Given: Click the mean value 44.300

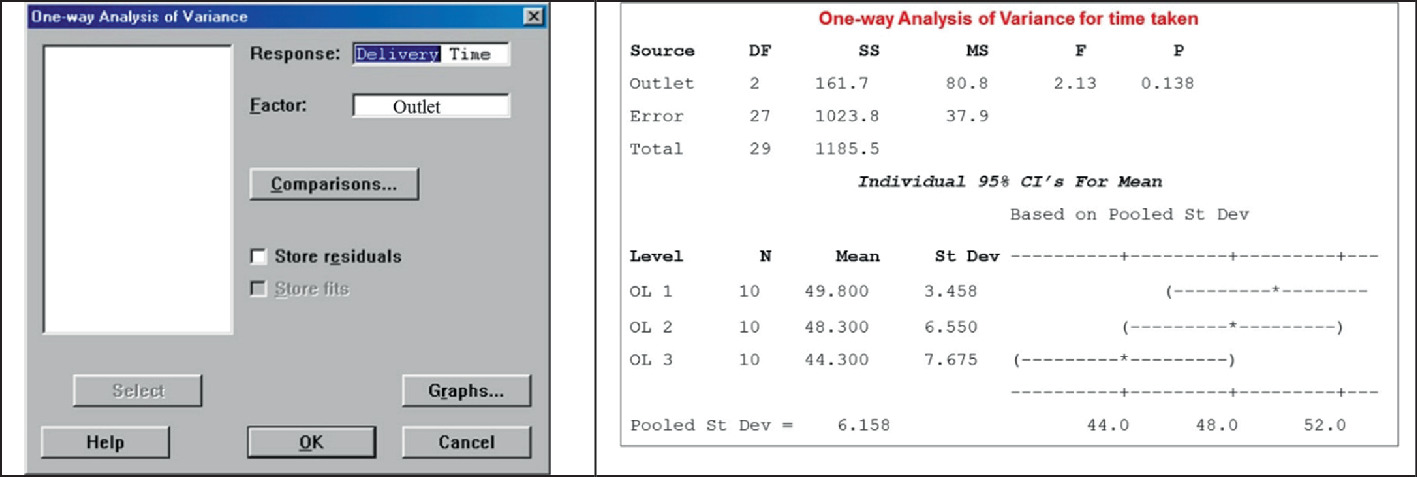Looking at the screenshot, I should [836, 360].
